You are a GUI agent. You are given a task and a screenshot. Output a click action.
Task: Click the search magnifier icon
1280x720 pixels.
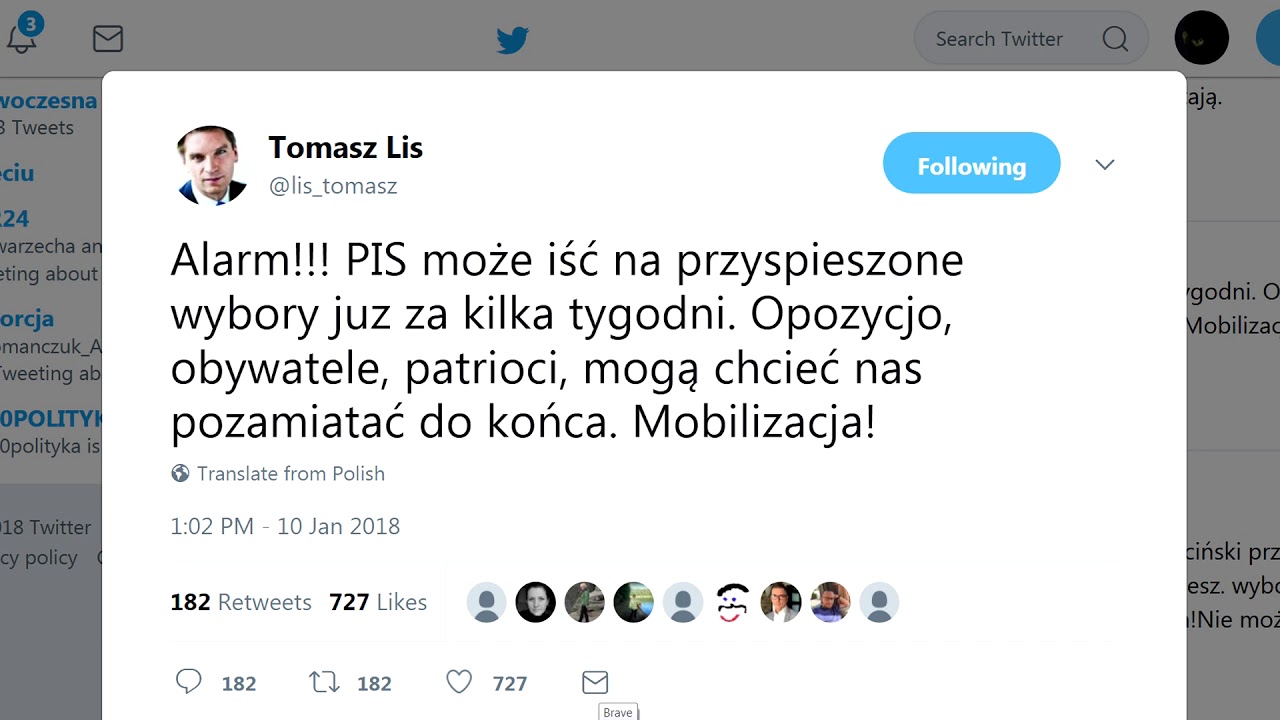tap(1114, 39)
